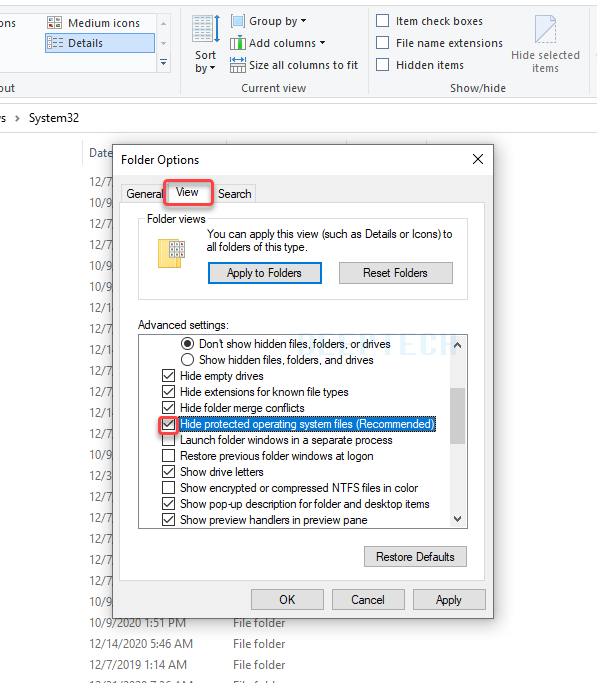Click the Add columns icon

238,43
